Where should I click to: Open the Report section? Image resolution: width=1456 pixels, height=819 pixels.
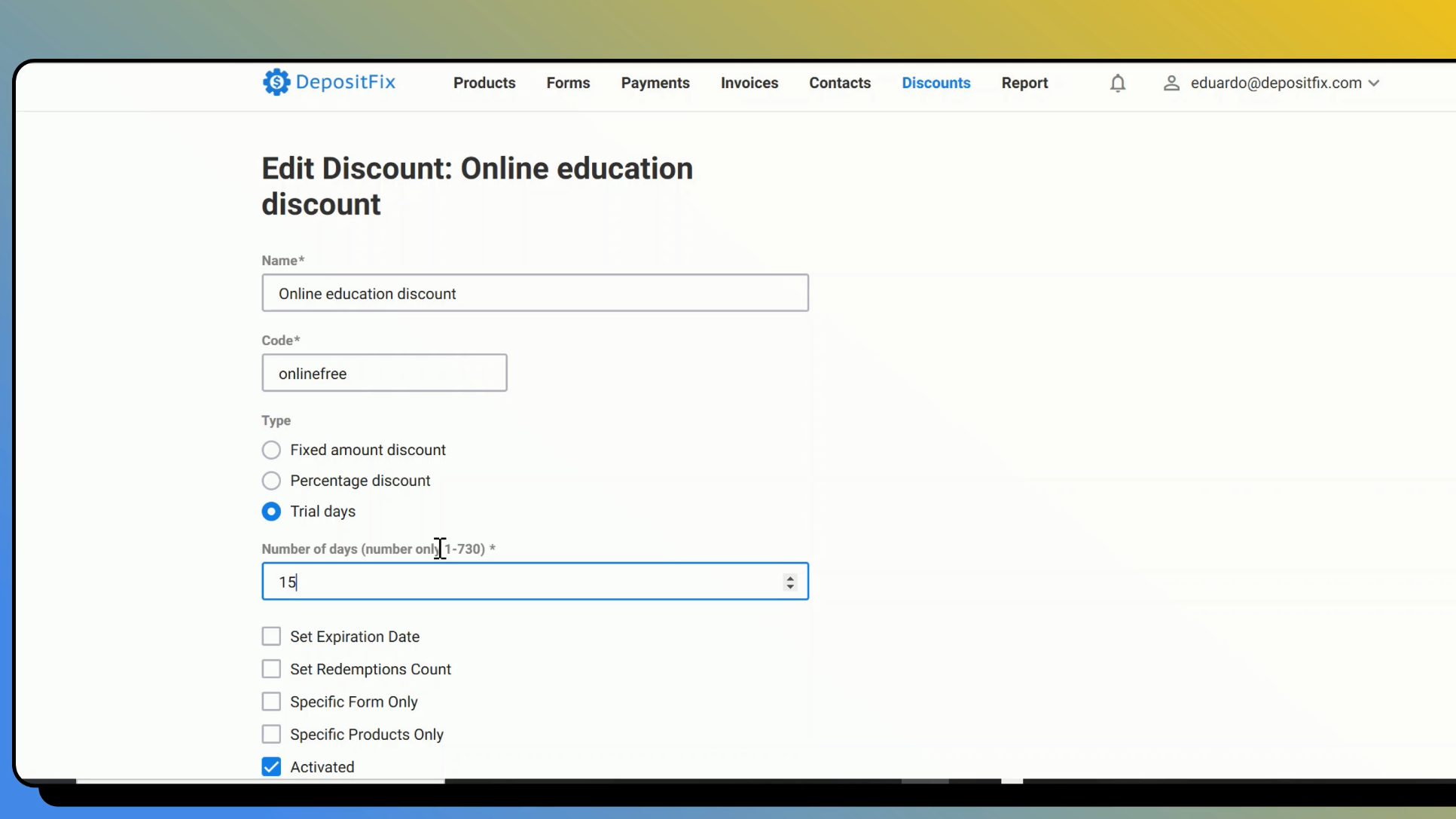1024,83
